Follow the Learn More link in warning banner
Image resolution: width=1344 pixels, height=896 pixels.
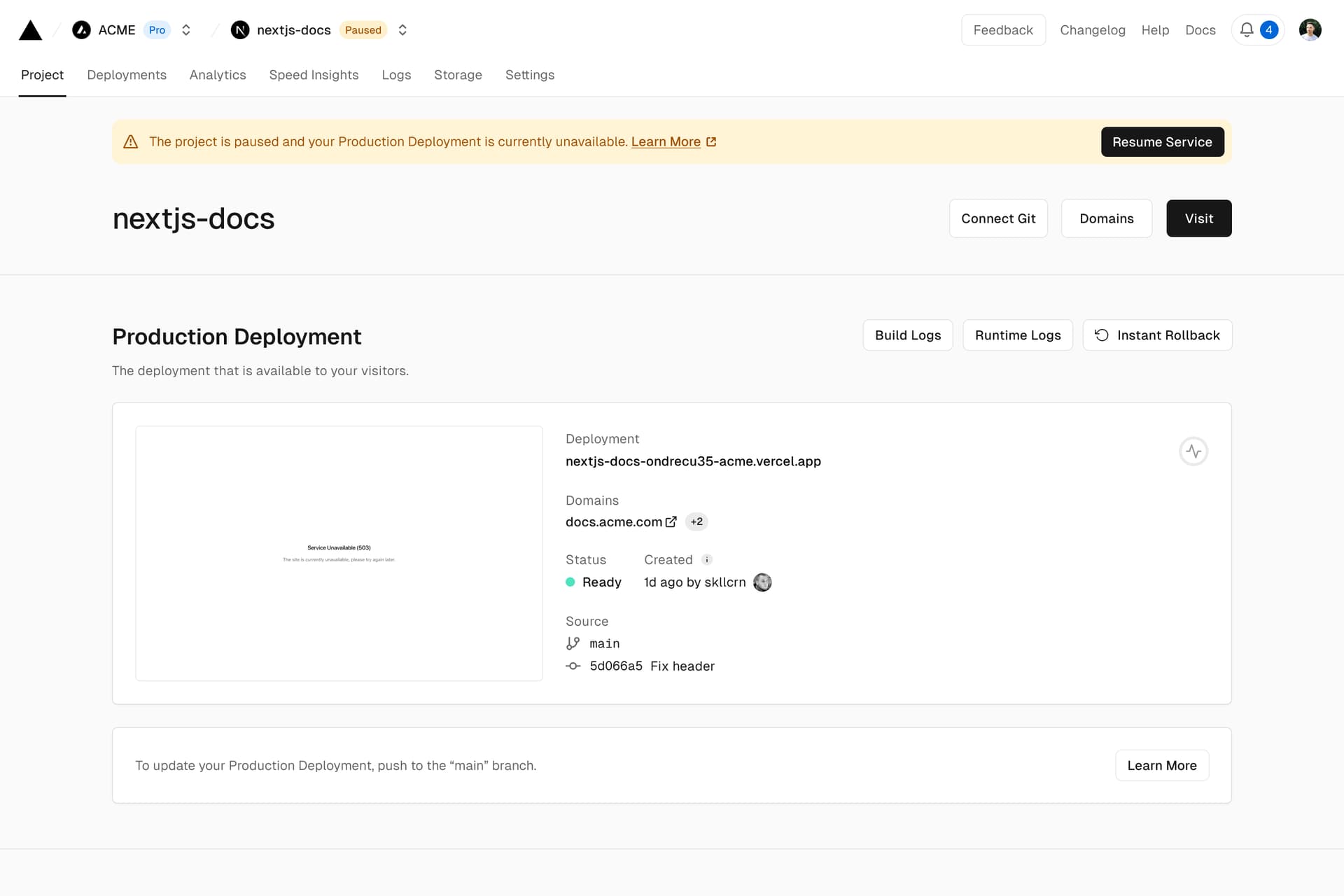[x=666, y=142]
